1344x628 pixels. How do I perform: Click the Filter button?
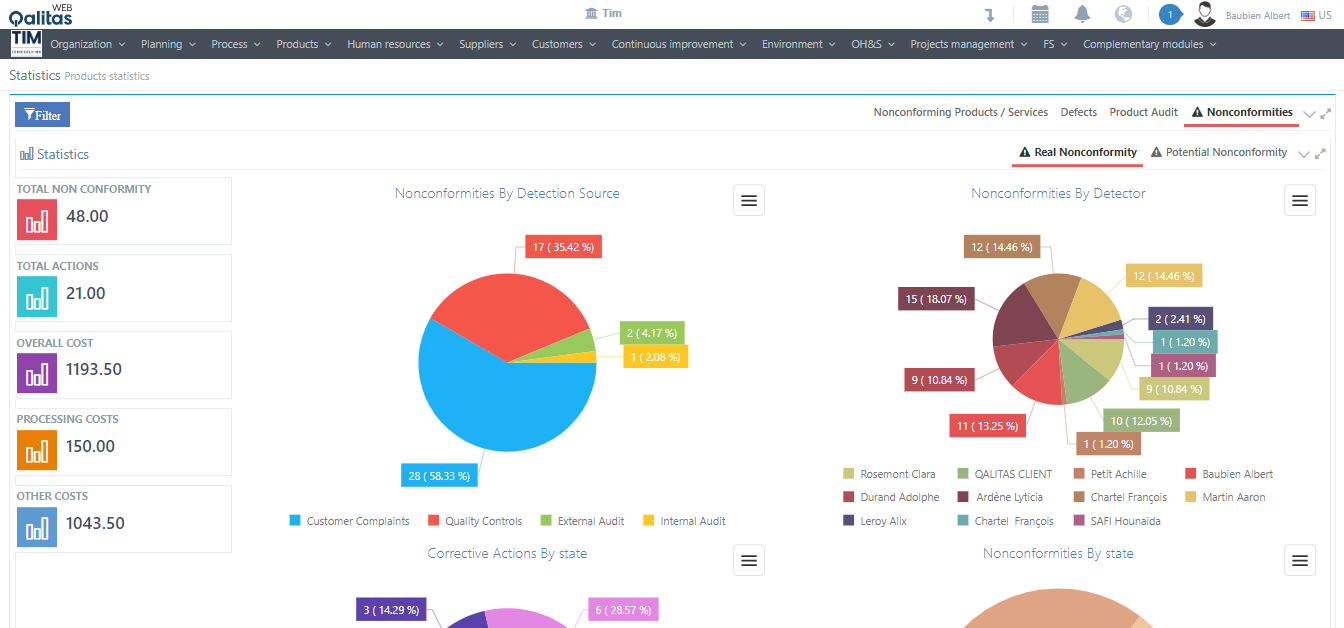[41, 114]
